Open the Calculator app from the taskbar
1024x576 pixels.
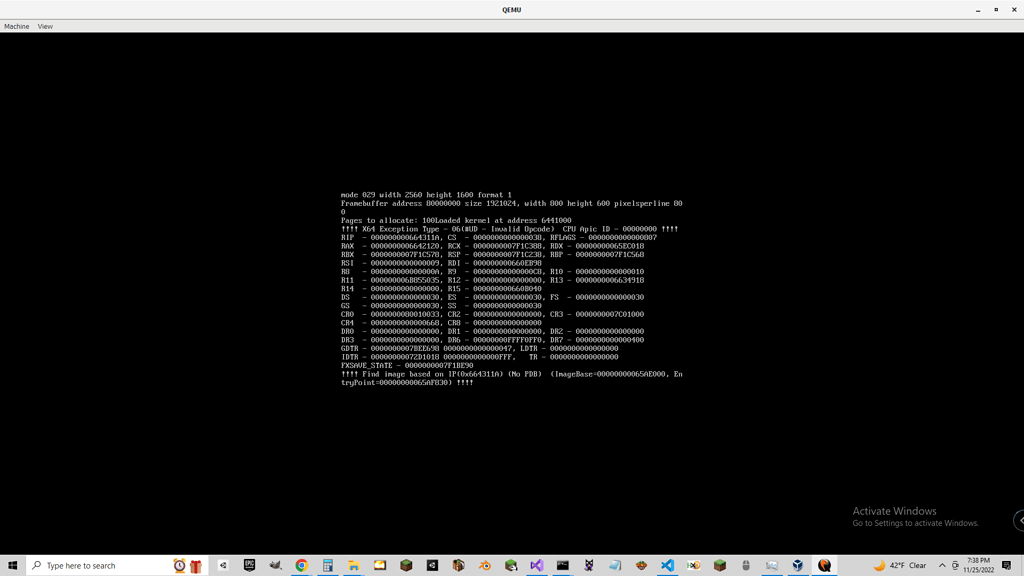[327, 565]
